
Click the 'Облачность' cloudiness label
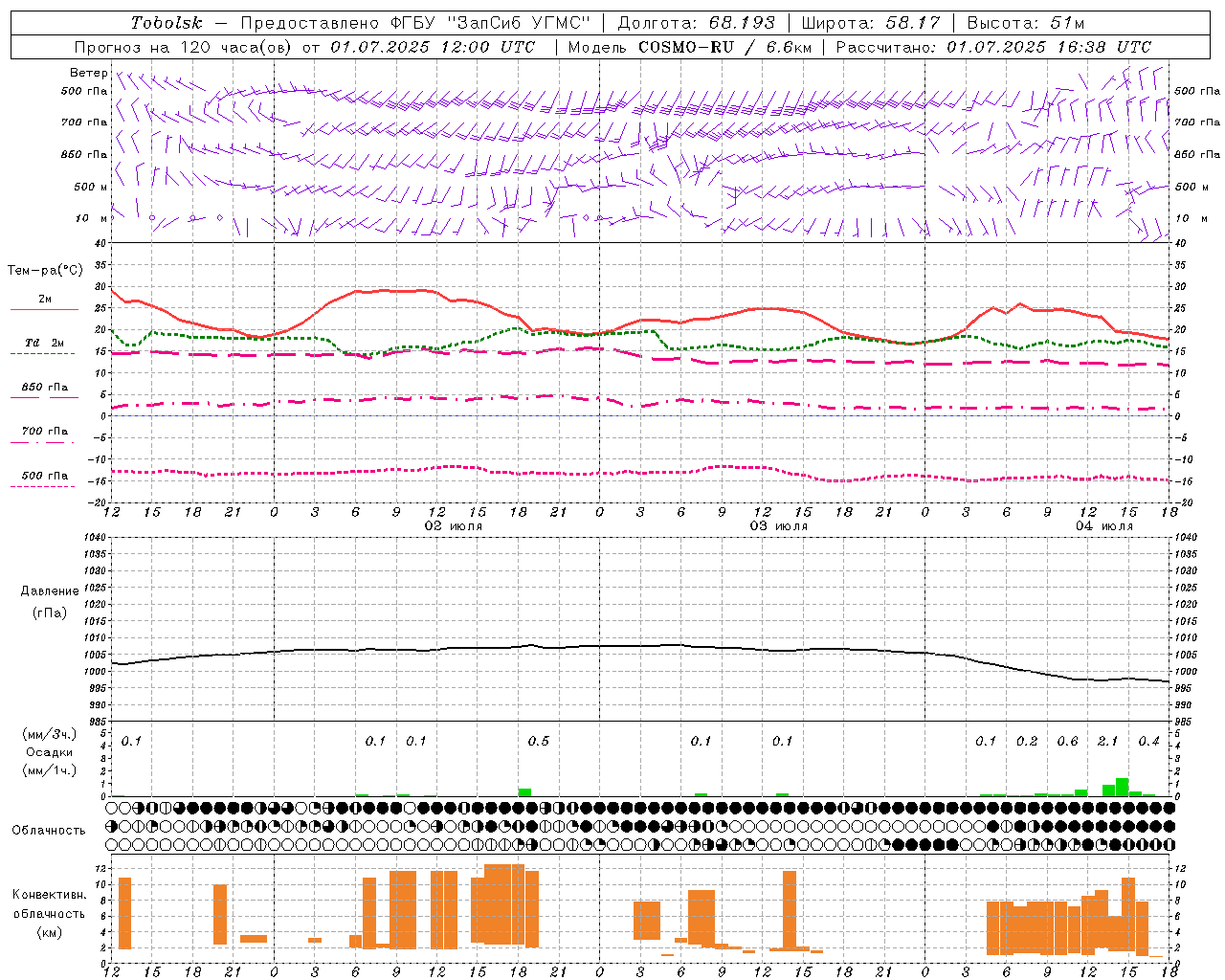[49, 830]
